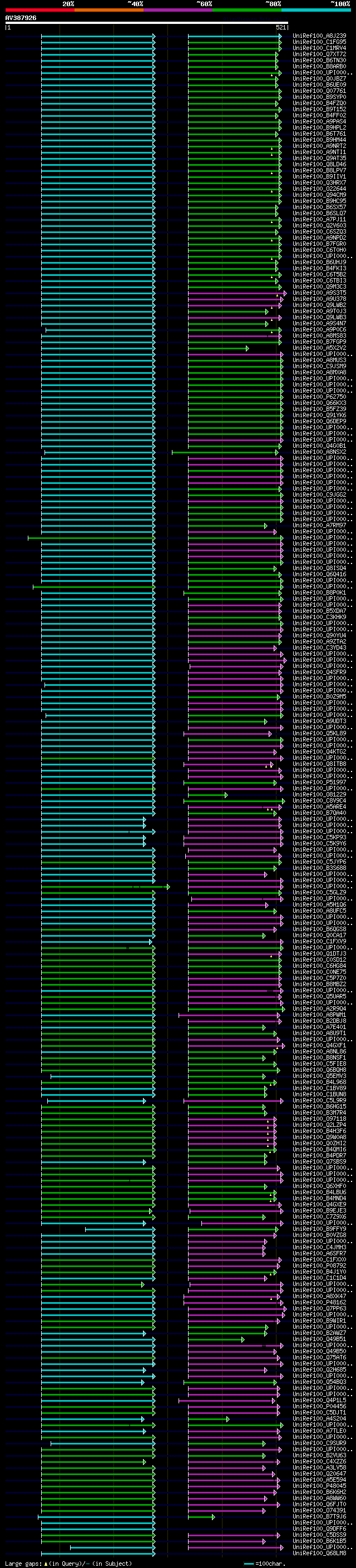Click the orange ~40% identity legend segment

click(109, 10)
